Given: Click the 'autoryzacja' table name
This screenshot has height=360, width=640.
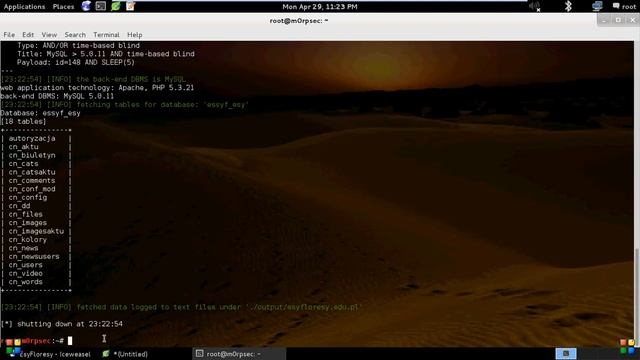Looking at the screenshot, I should point(32,138).
